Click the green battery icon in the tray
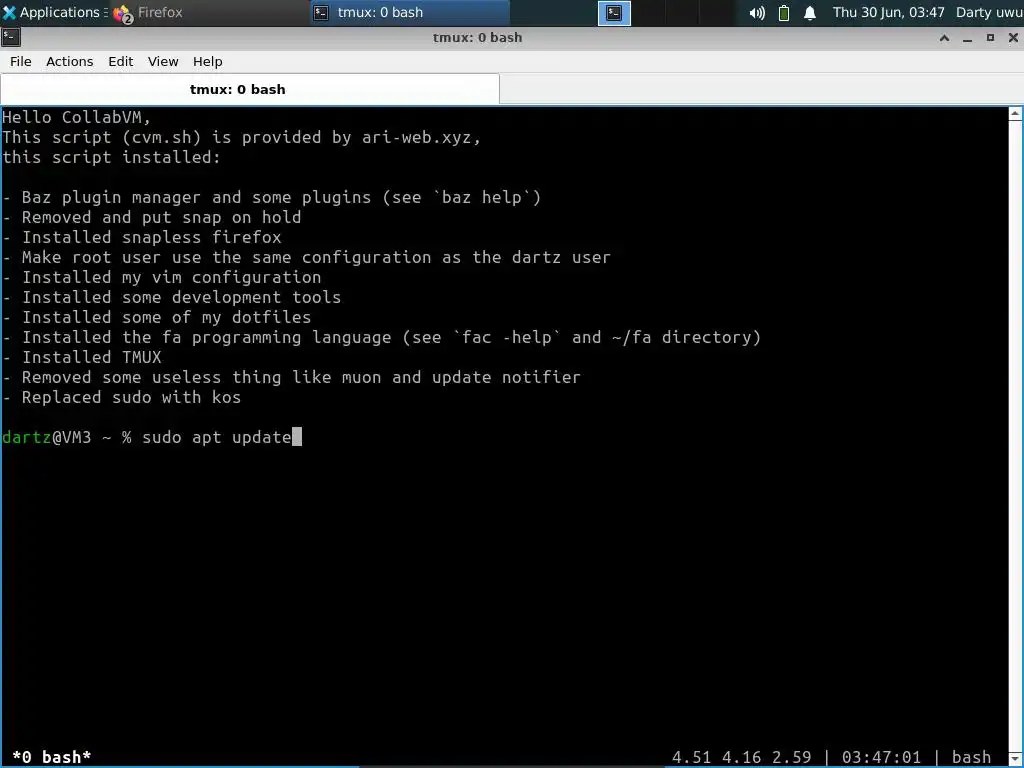The image size is (1024, 768). click(x=784, y=13)
